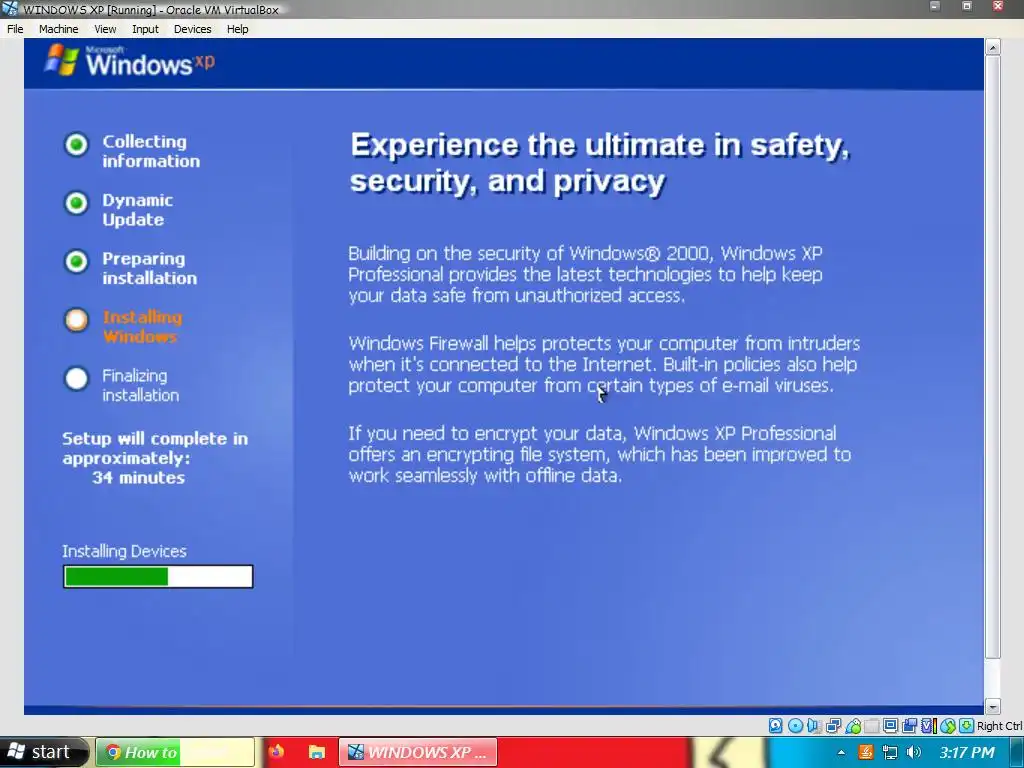1024x768 pixels.
Task: Click the Preparing installation step bullet
Action: 76,261
